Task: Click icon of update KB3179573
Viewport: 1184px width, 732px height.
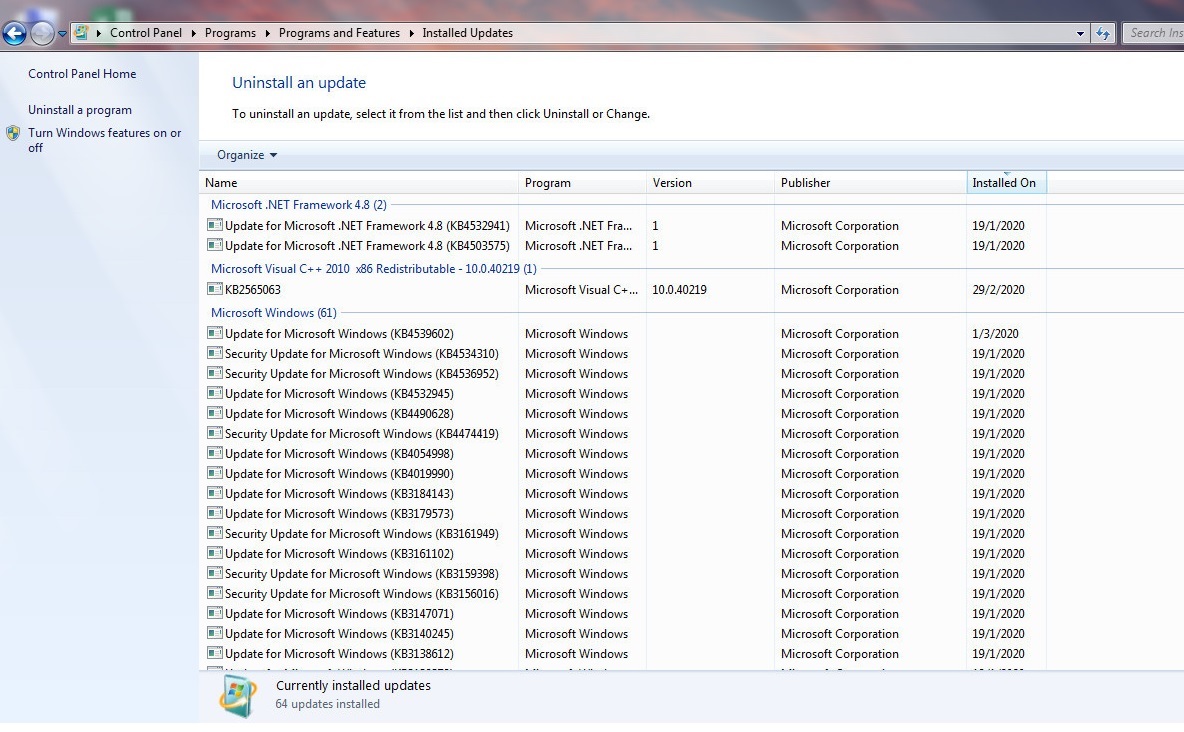Action: coord(214,513)
